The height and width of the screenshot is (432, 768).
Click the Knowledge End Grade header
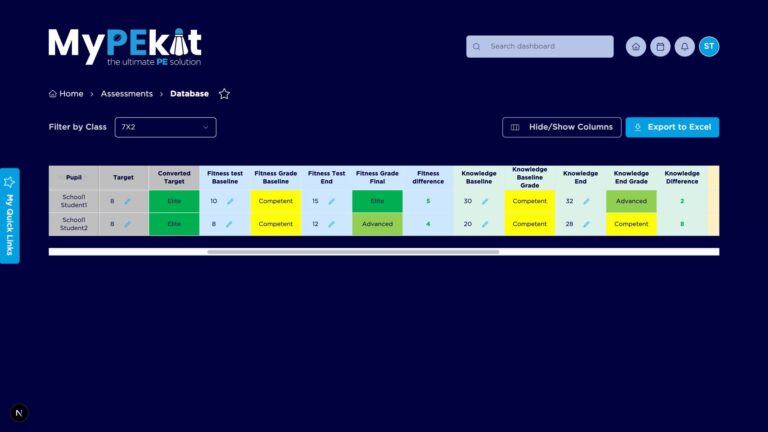[x=631, y=177]
